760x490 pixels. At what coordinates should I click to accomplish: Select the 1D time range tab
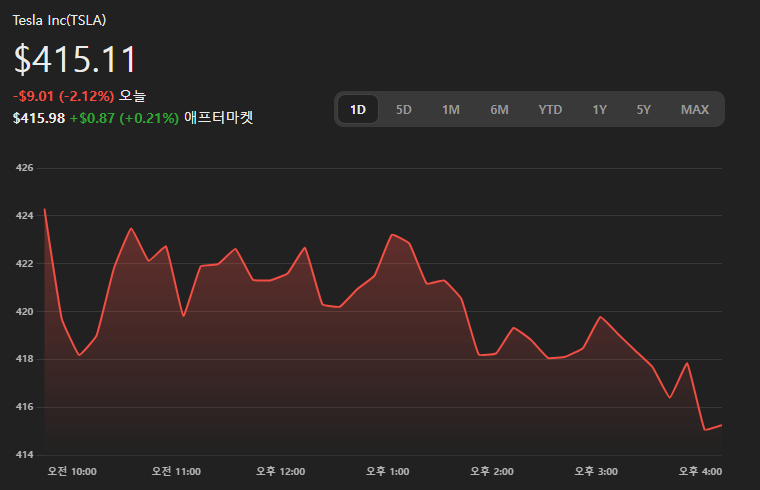coord(358,110)
